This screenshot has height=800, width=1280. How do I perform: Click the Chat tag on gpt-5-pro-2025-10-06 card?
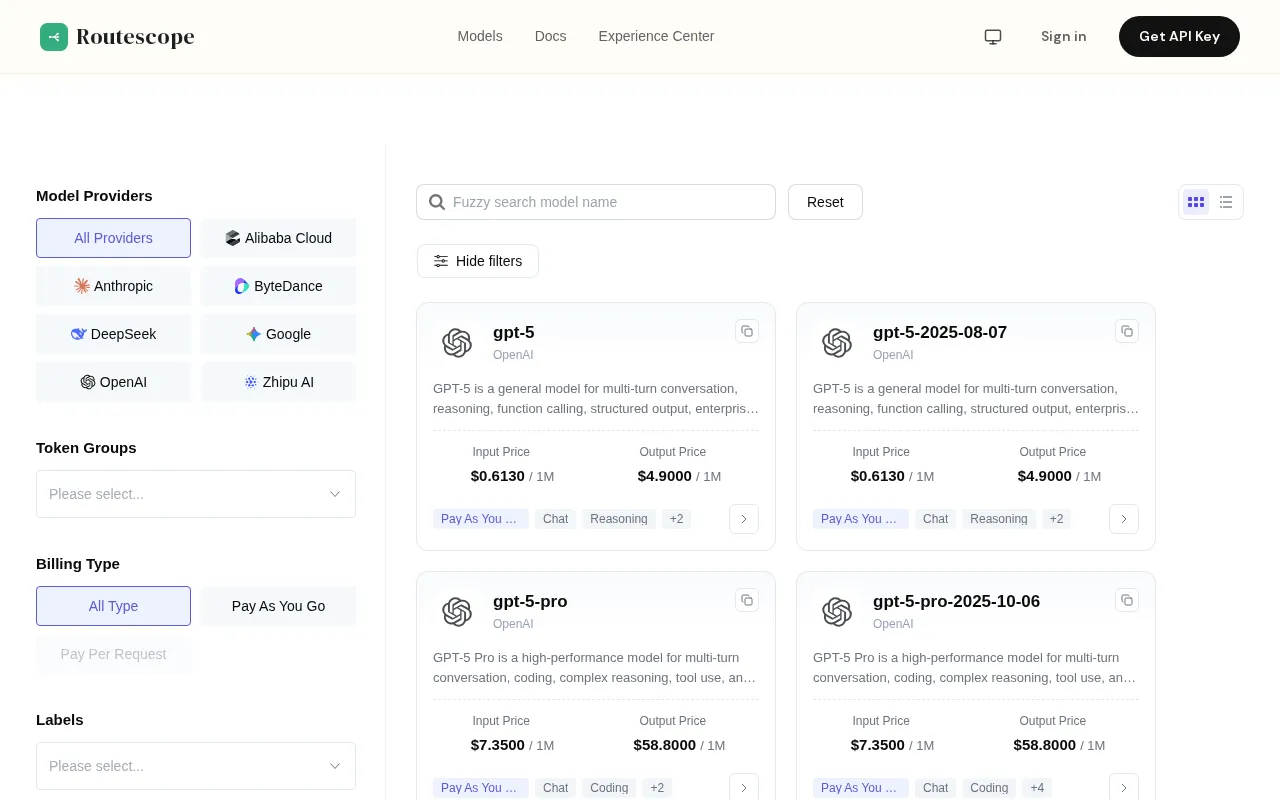pyautogui.click(x=936, y=788)
